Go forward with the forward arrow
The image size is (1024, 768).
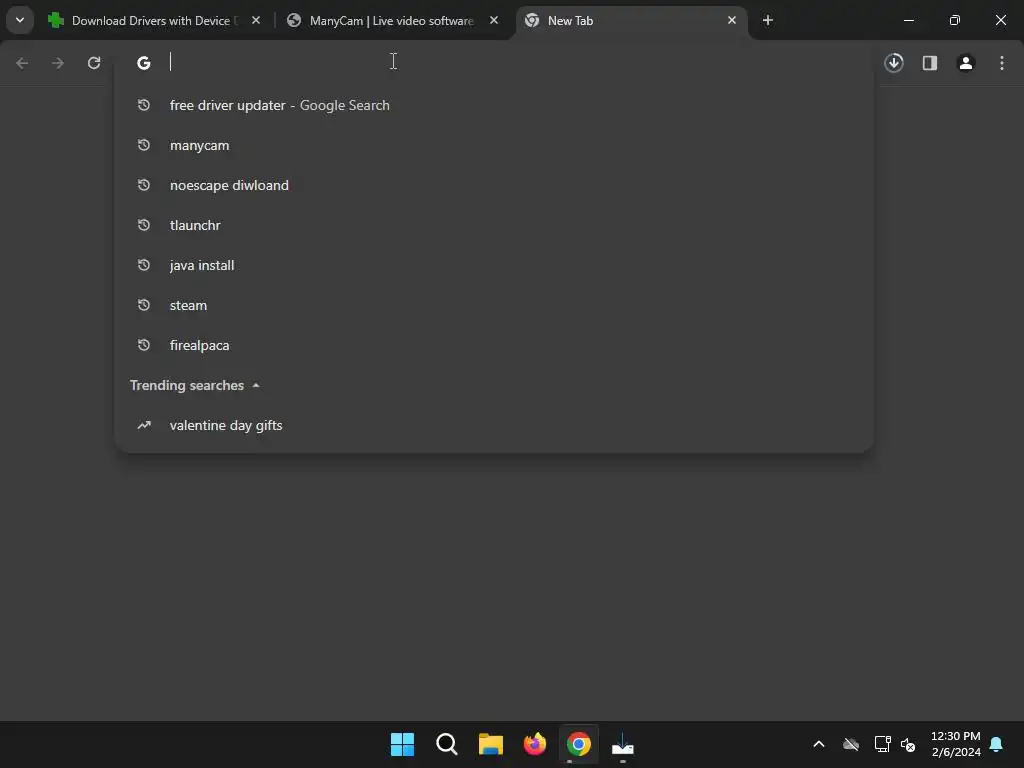click(58, 63)
